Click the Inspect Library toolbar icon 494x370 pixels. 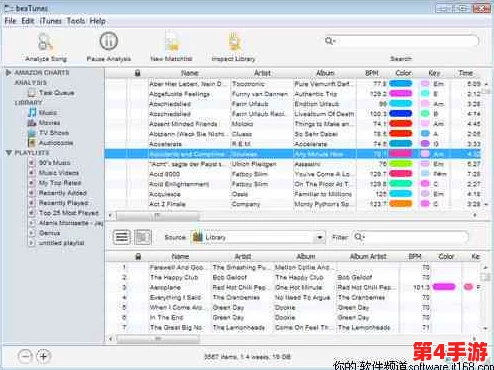coord(234,42)
